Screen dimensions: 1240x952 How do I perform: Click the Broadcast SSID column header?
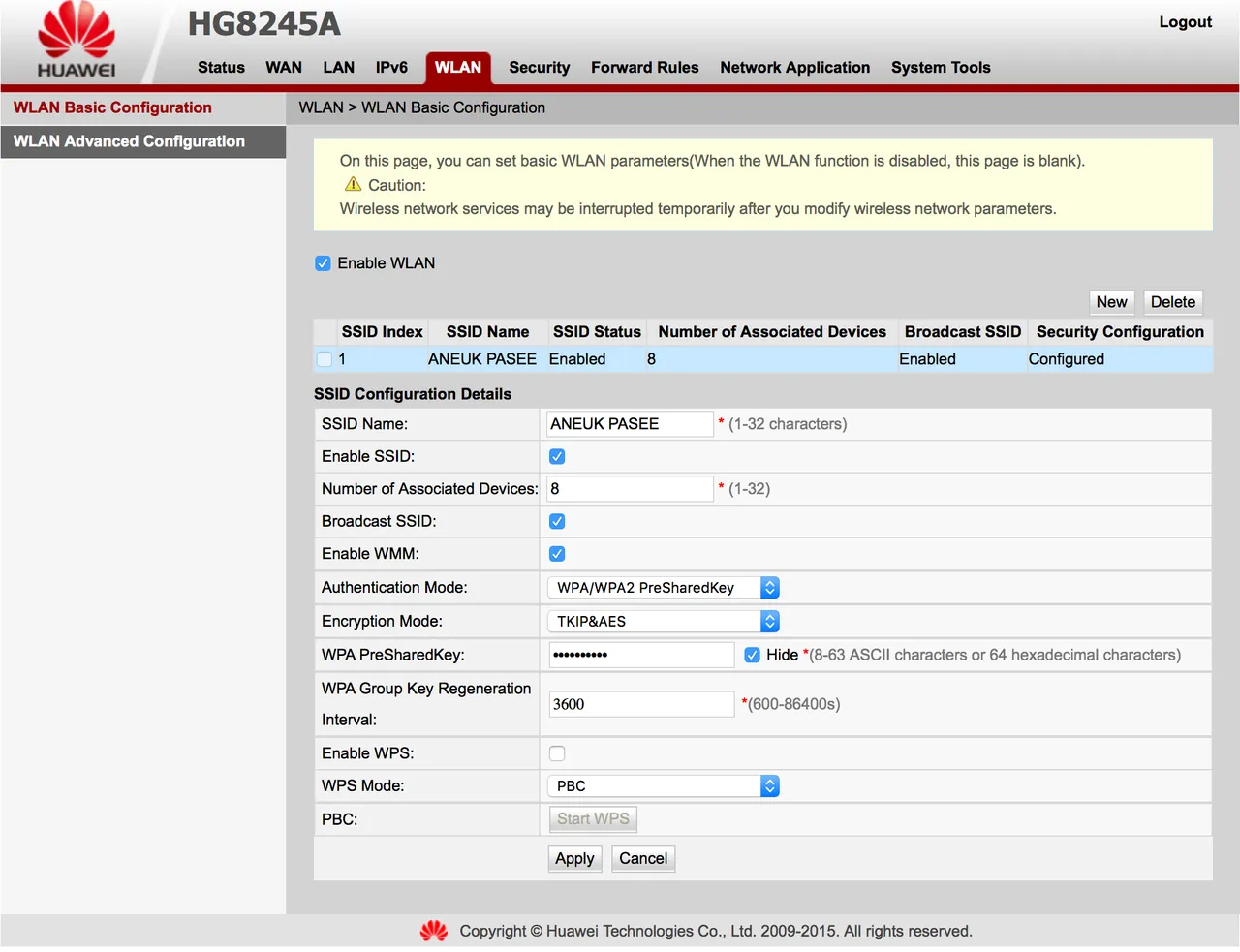[x=963, y=332]
